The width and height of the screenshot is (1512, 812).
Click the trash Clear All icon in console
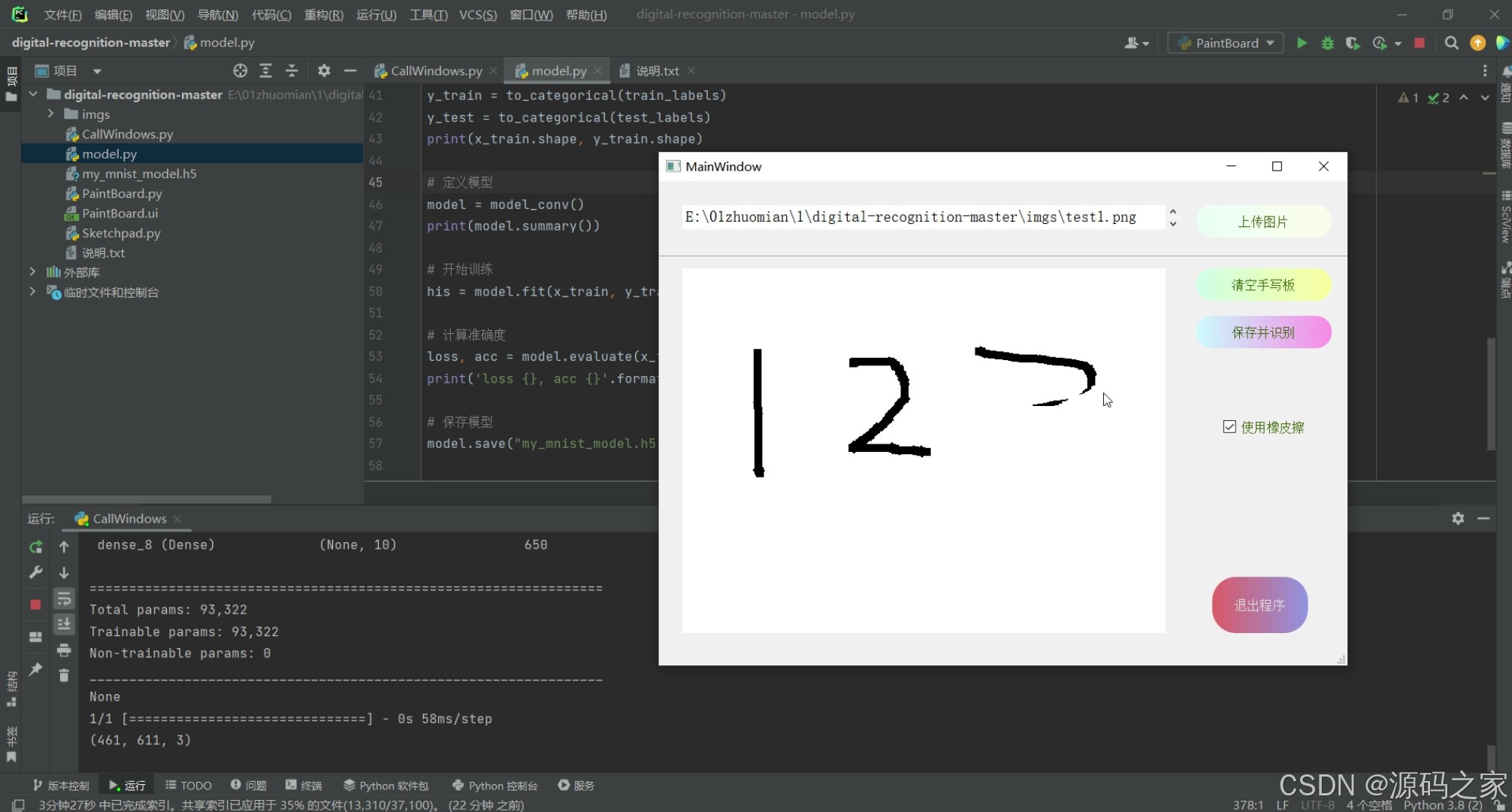pos(64,675)
